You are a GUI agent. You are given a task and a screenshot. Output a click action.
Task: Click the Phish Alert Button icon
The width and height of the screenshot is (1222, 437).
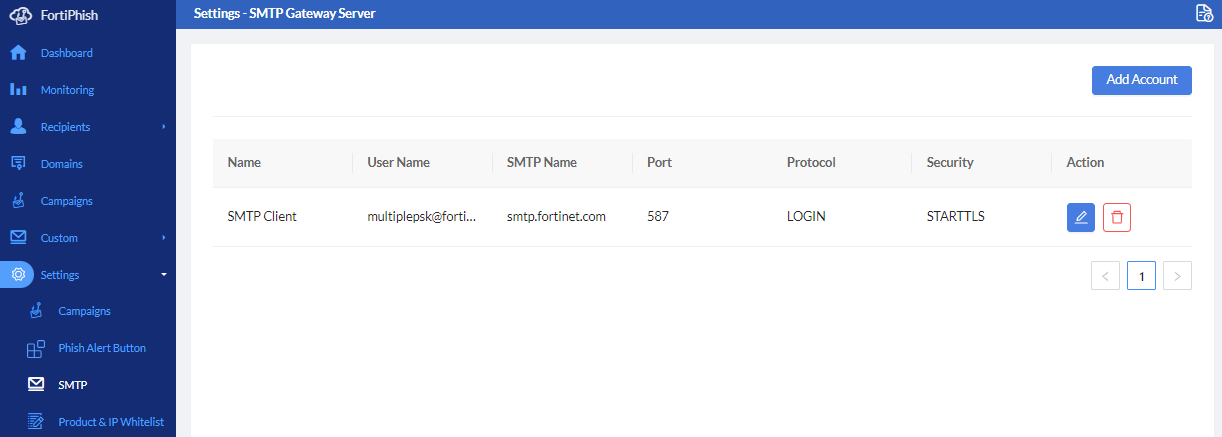(x=36, y=349)
